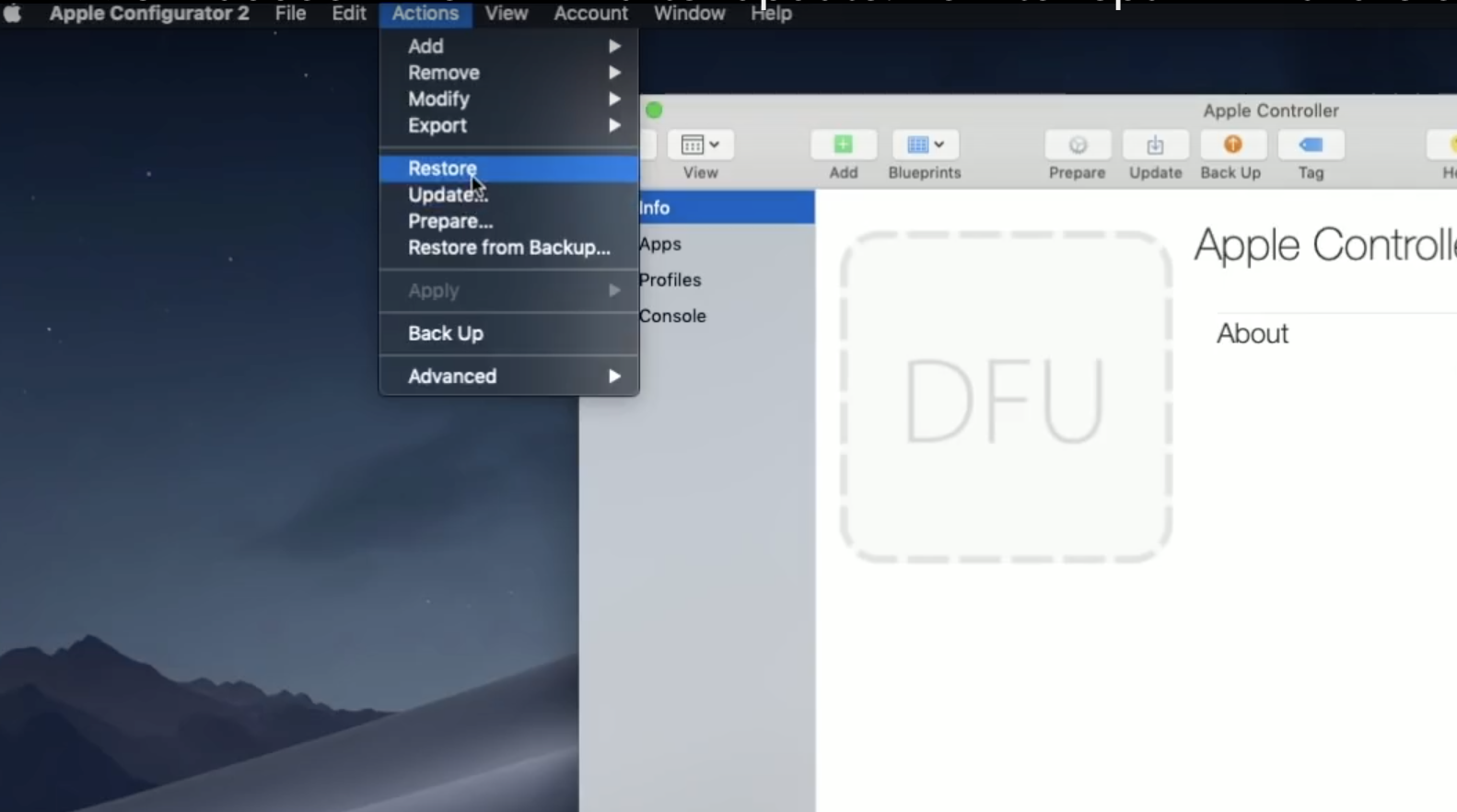Click the Prepare toolbar icon
This screenshot has width=1457, height=812.
1077,145
